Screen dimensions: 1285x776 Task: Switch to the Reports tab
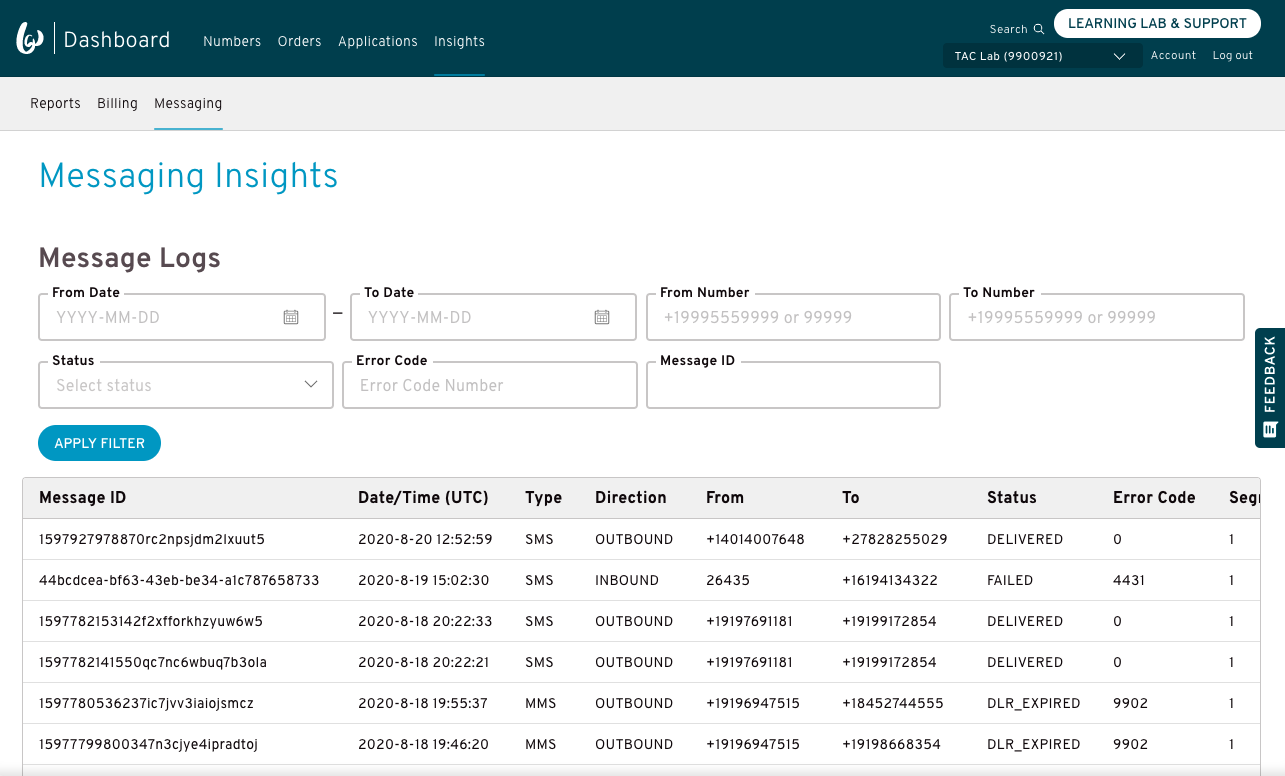(x=55, y=103)
